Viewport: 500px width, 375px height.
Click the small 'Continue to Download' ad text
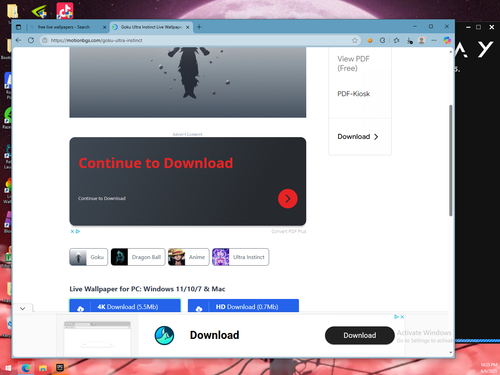coord(102,198)
